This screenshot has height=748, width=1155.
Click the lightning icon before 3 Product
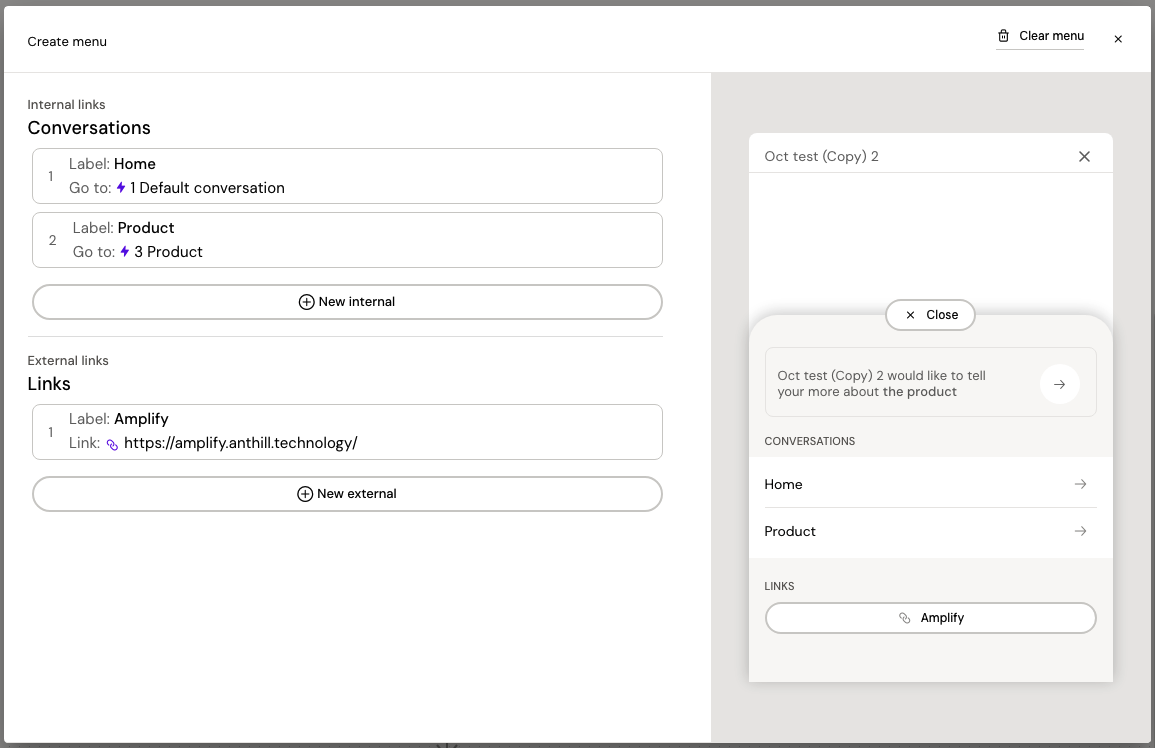[125, 252]
